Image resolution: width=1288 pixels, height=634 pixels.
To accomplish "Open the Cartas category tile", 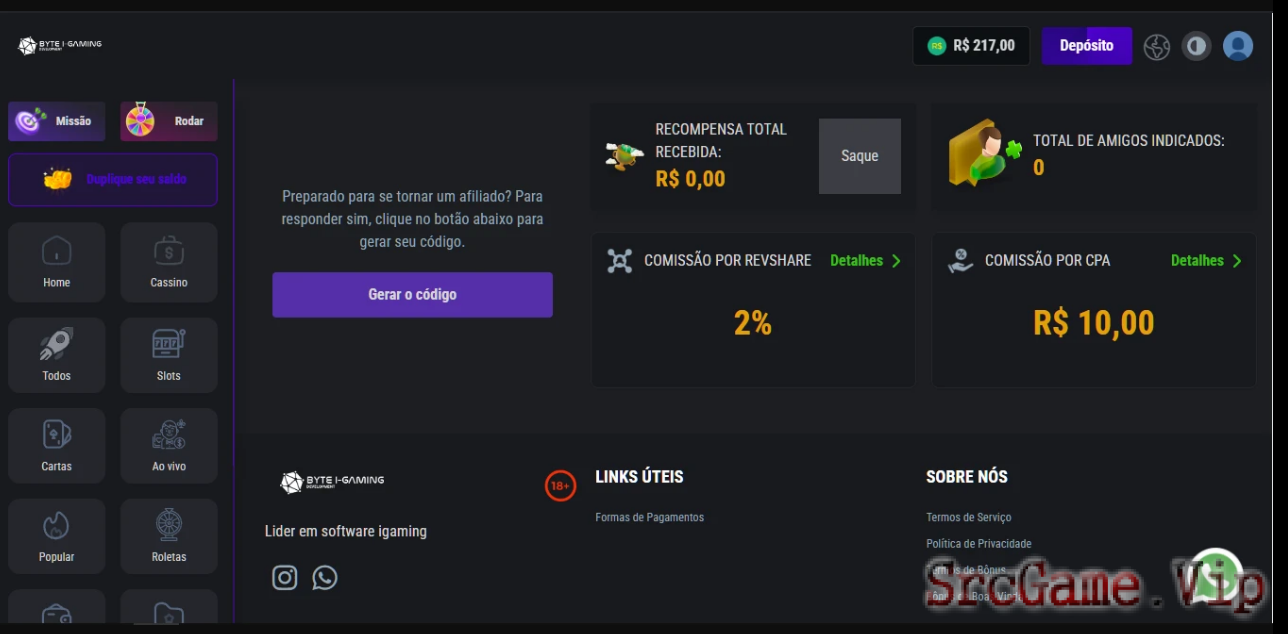I will click(57, 446).
